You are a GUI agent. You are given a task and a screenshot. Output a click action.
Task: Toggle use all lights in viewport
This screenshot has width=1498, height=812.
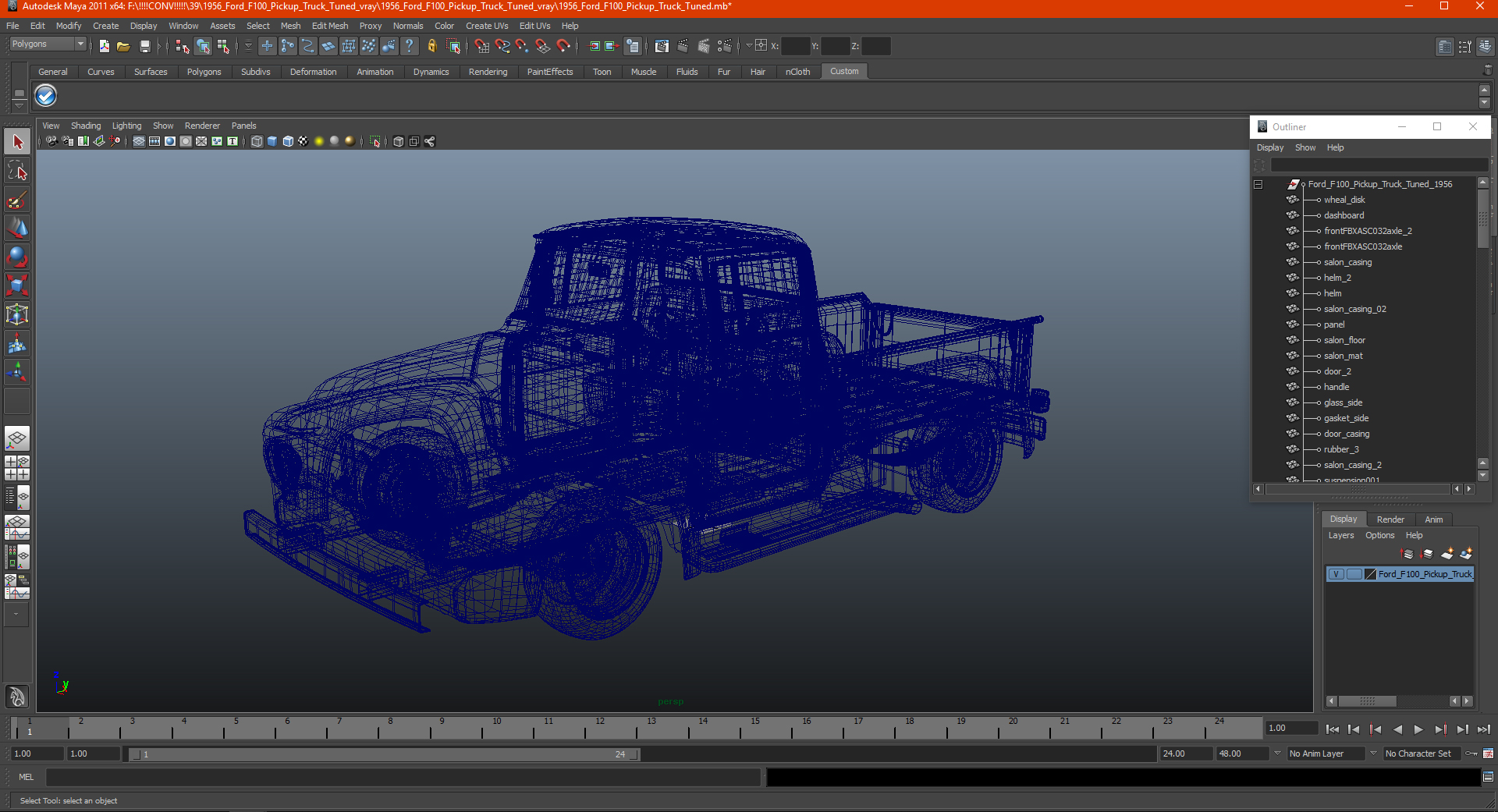[318, 141]
